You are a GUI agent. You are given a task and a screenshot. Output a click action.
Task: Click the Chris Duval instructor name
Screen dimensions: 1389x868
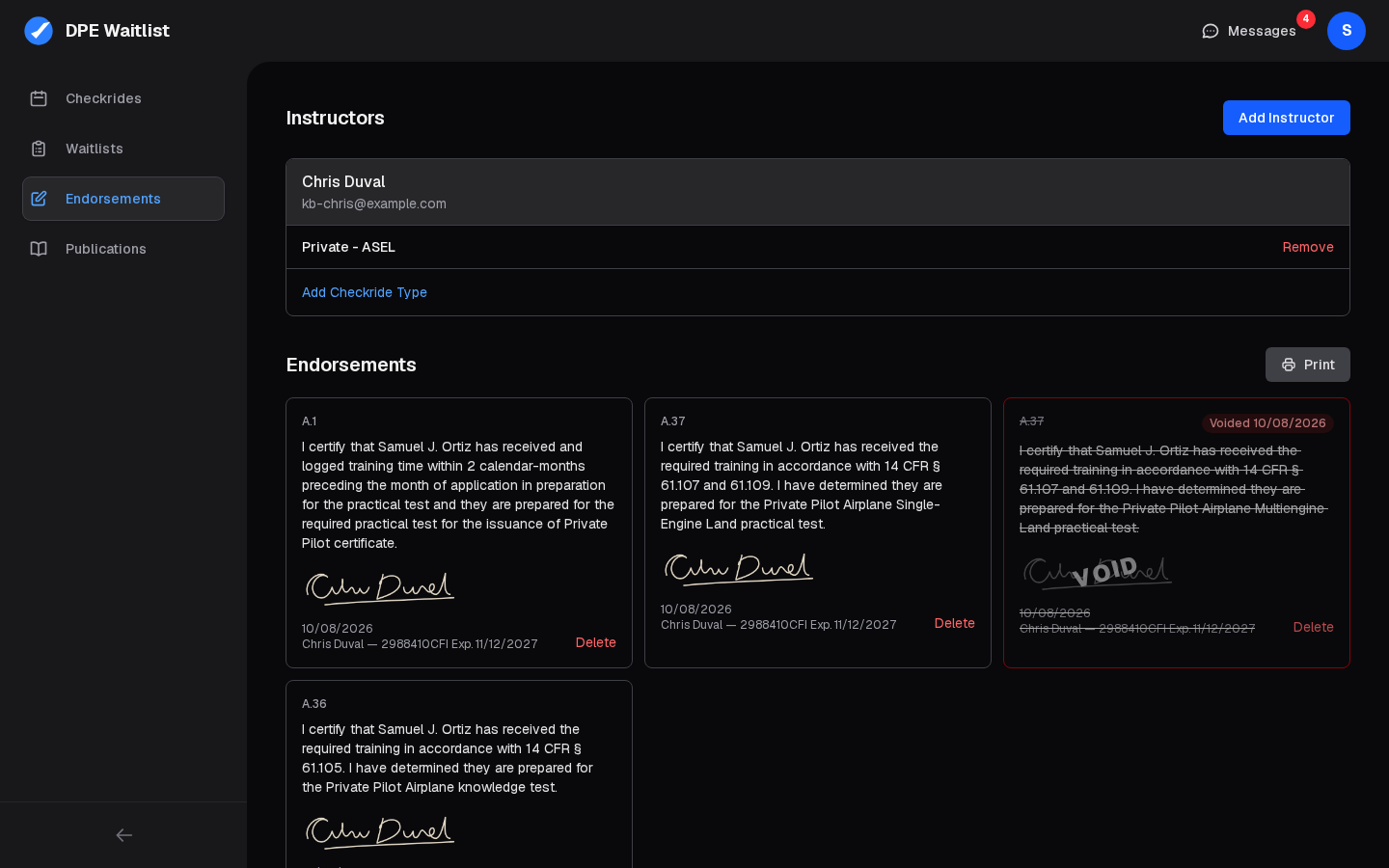tap(343, 181)
